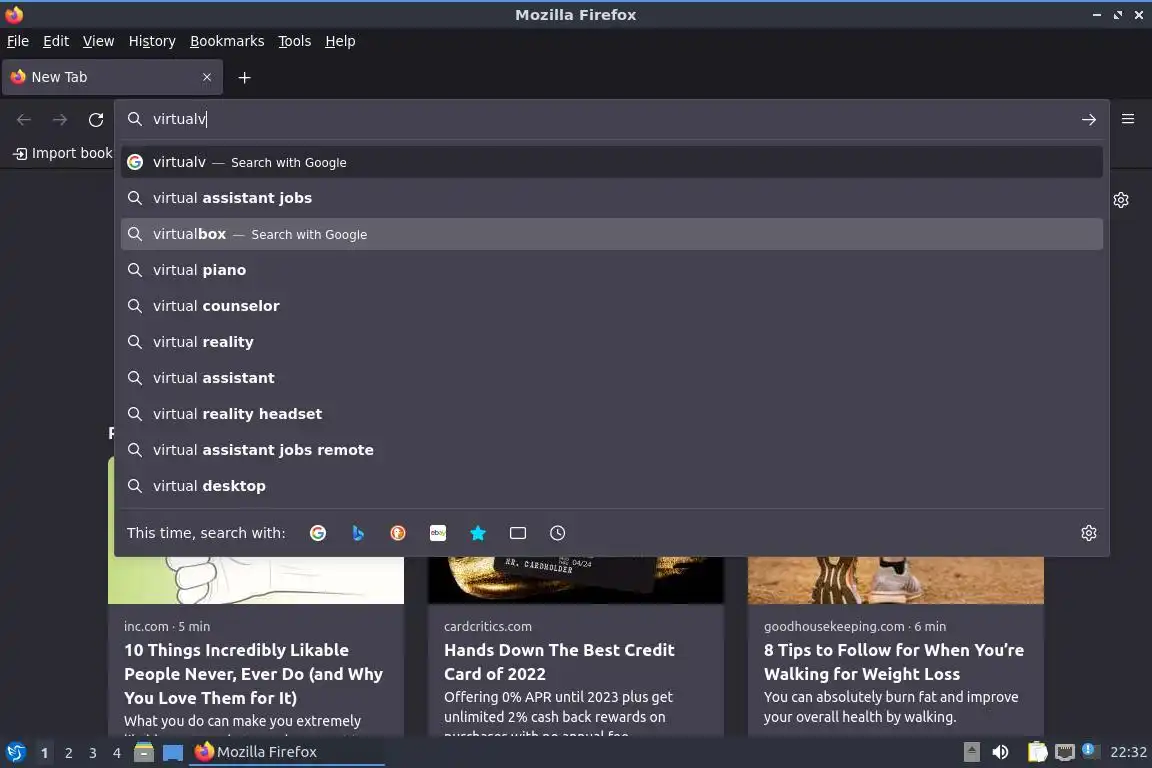Open the volume control tray icon
The width and height of the screenshot is (1152, 768).
point(1000,752)
